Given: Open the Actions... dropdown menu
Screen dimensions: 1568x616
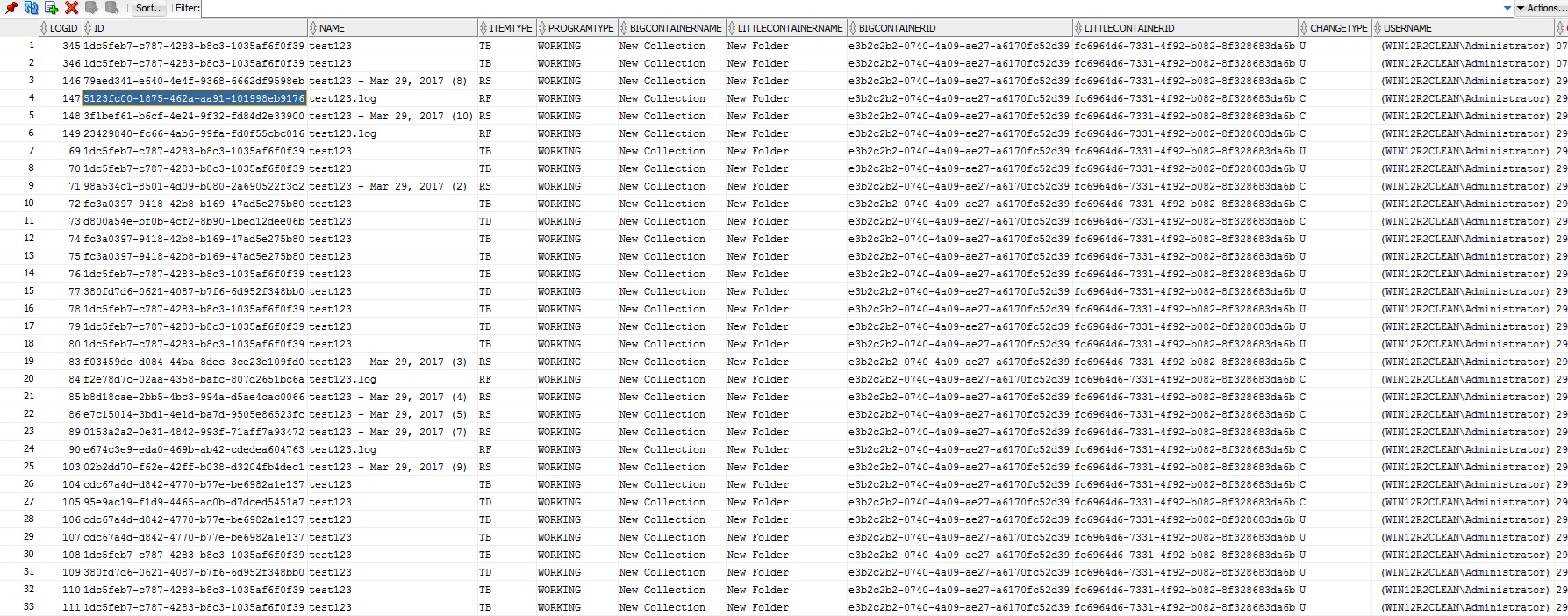Looking at the screenshot, I should pyautogui.click(x=1542, y=8).
